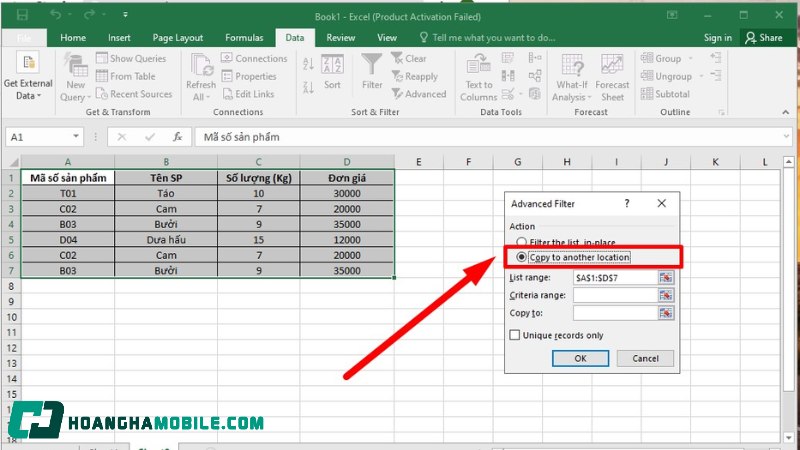Switch to Formulas tab
This screenshot has height=450, width=800.
pos(244,38)
